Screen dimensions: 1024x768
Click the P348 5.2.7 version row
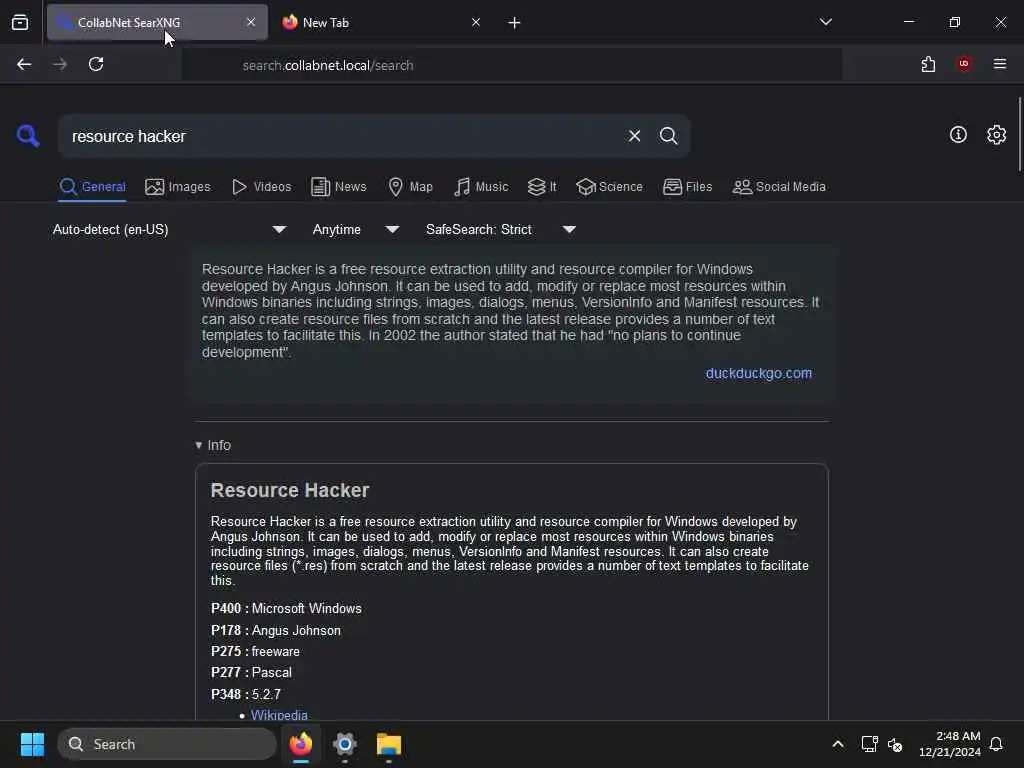pos(246,694)
